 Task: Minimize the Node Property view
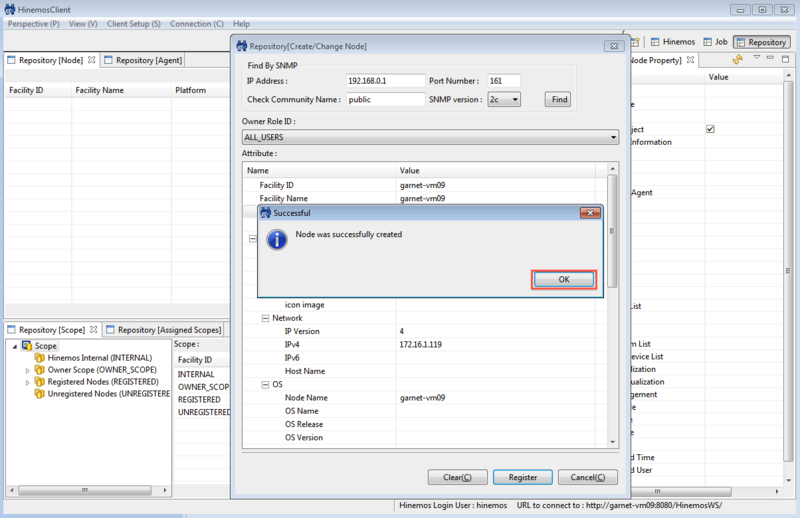pos(770,57)
